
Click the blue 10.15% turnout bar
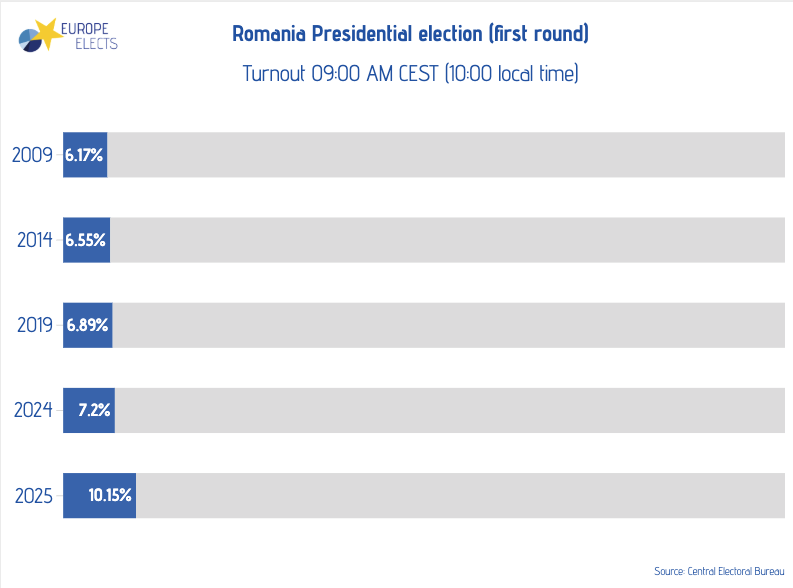99,496
